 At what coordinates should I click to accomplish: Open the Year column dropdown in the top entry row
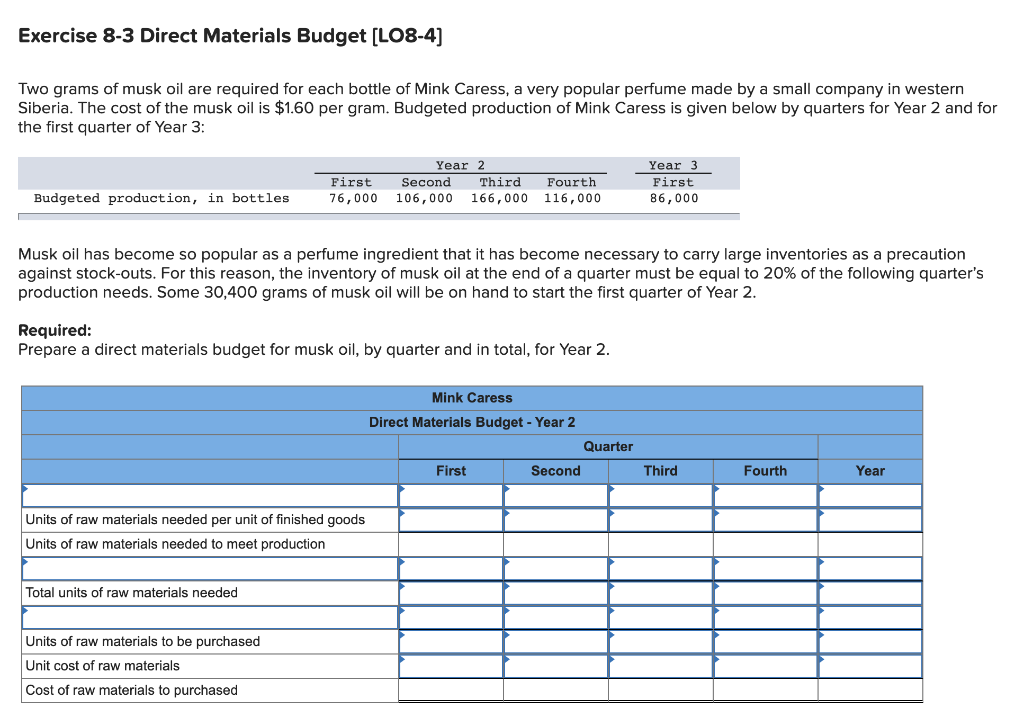click(x=823, y=495)
